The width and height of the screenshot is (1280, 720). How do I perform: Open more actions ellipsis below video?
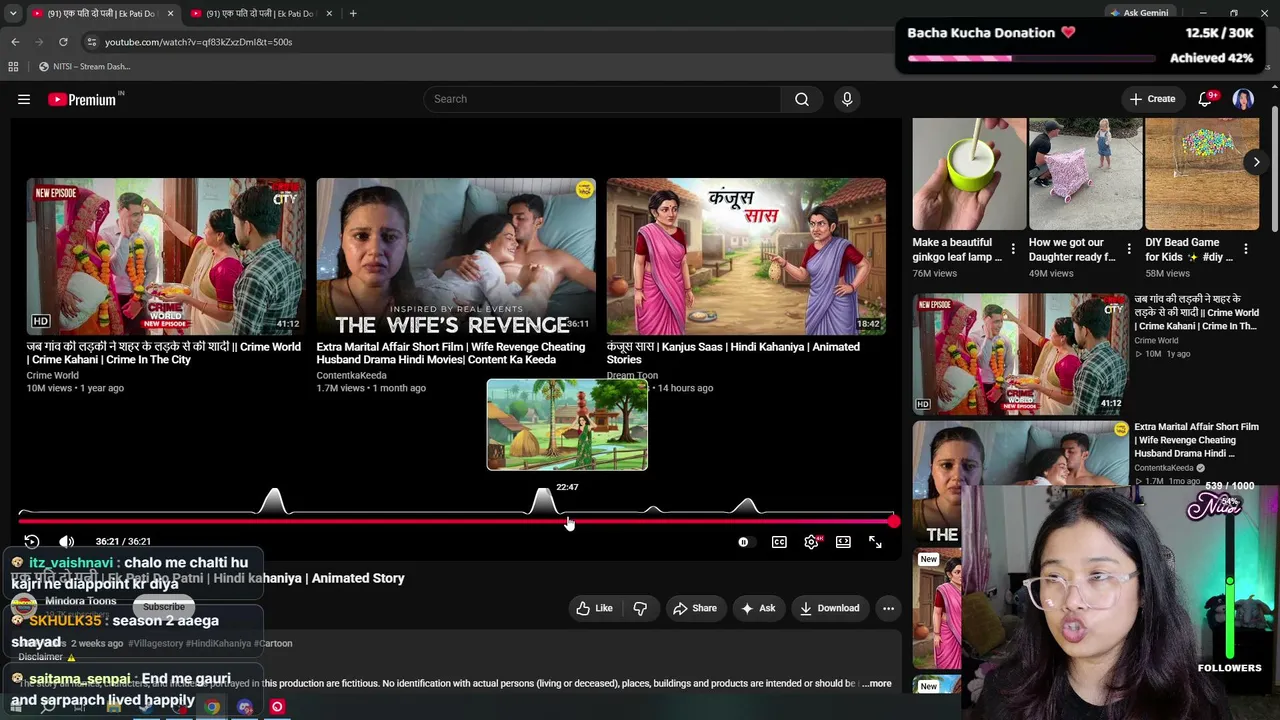point(888,608)
